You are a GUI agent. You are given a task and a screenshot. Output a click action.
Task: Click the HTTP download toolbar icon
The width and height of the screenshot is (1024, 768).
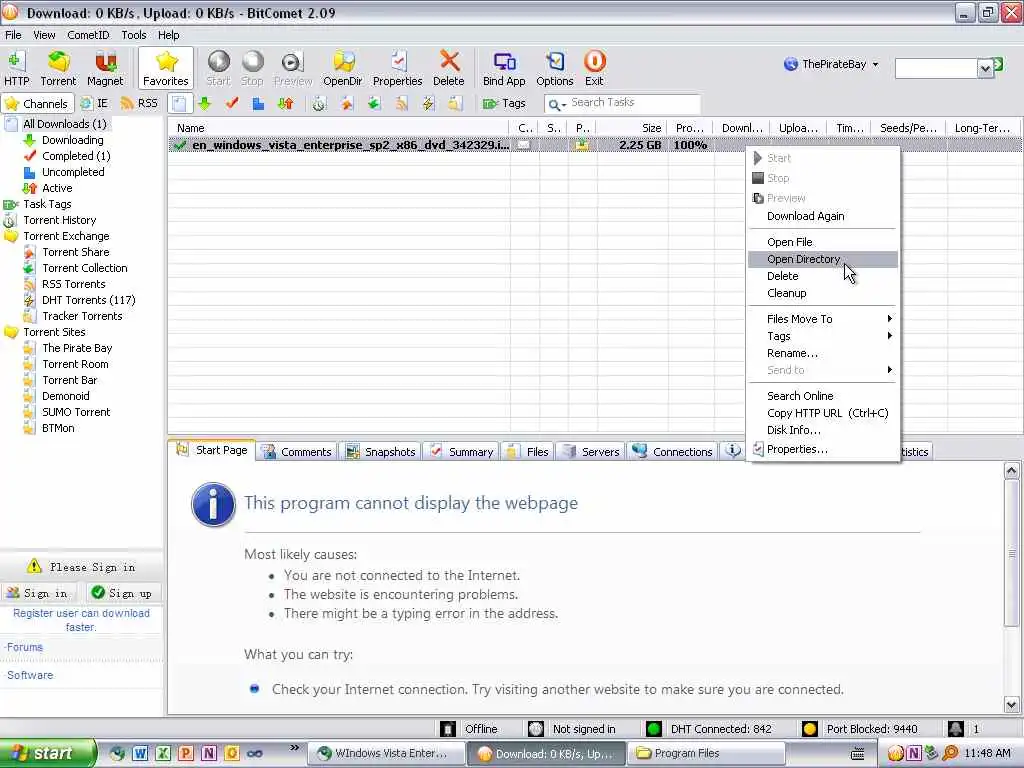pos(16,68)
